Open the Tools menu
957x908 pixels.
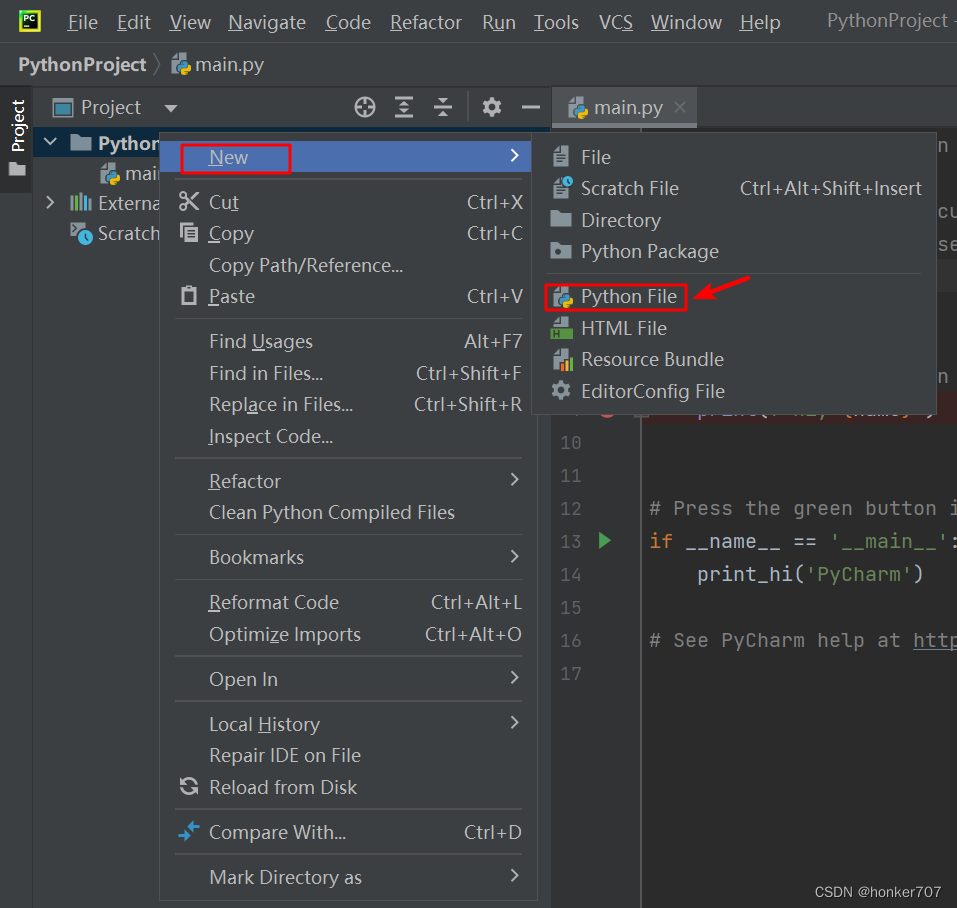[x=556, y=23]
